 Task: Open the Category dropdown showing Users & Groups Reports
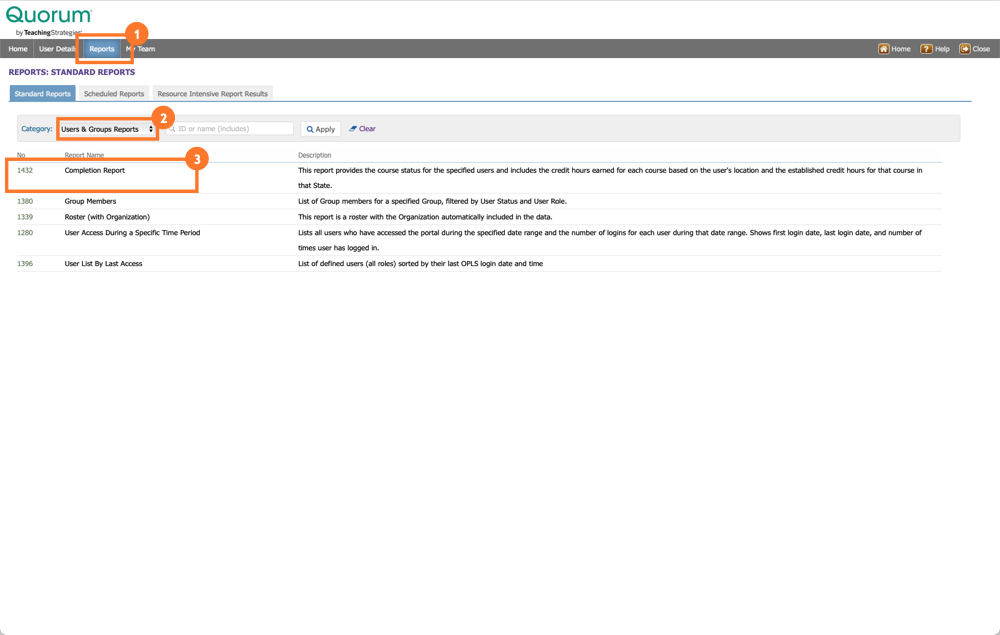tap(107, 128)
